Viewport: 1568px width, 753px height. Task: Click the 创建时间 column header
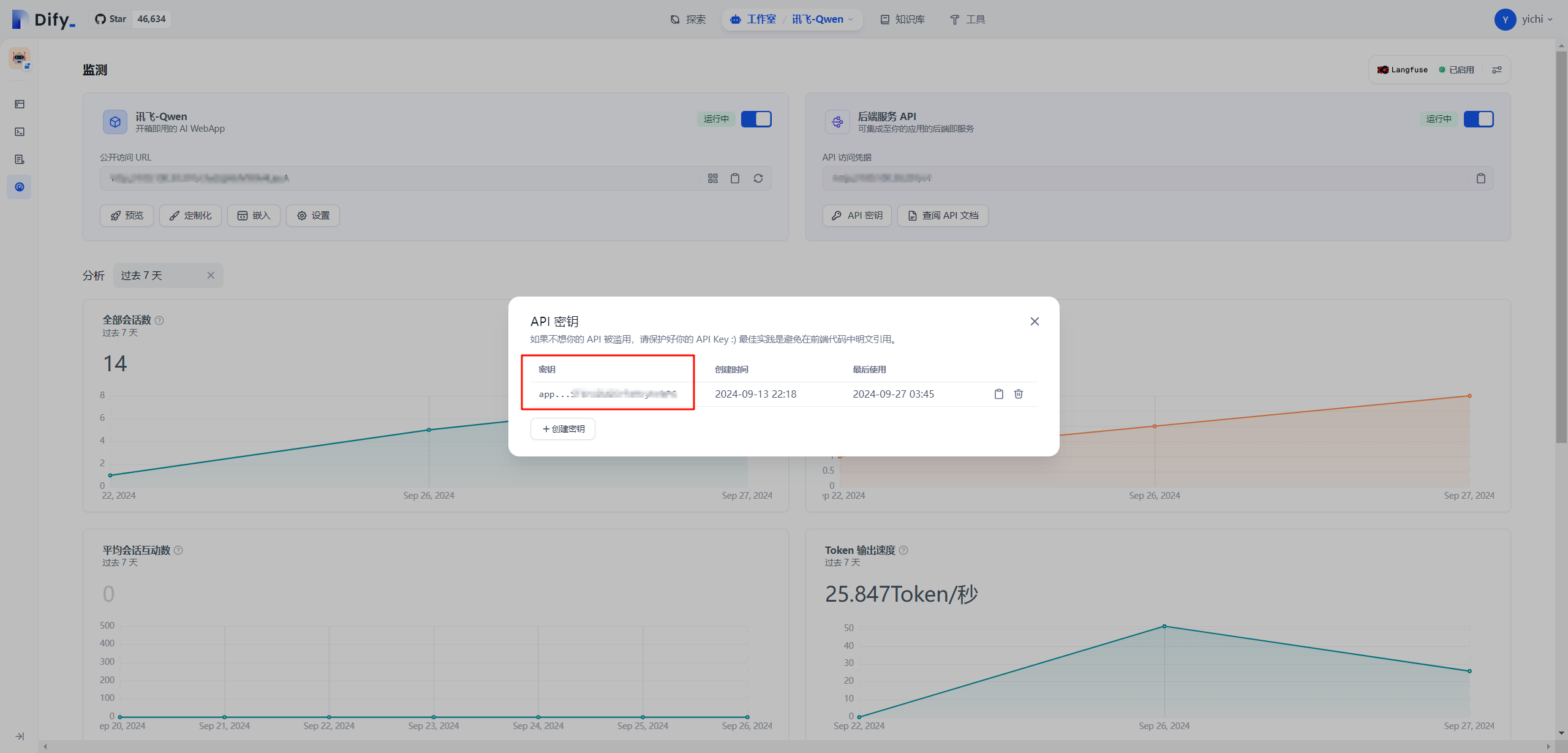point(731,369)
